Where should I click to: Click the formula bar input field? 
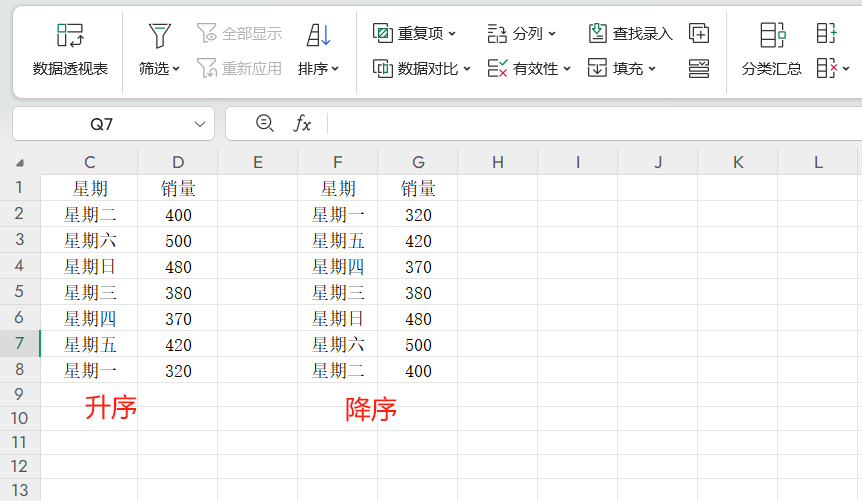(x=590, y=124)
